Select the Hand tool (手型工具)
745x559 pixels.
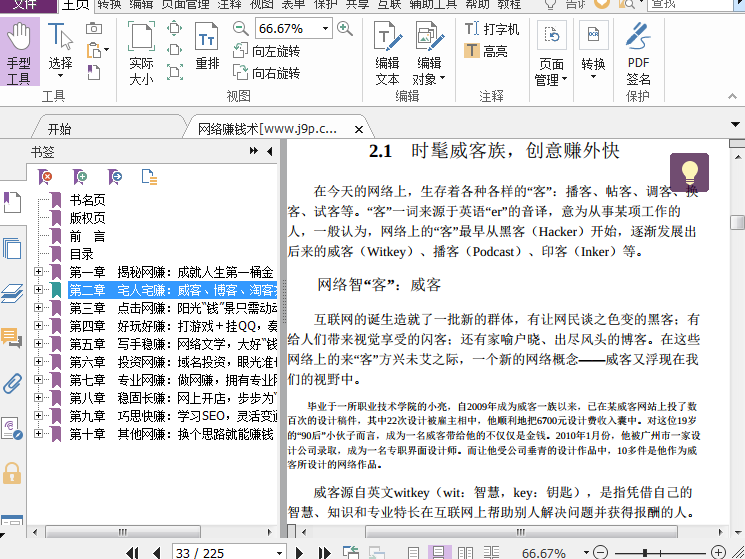[x=19, y=52]
